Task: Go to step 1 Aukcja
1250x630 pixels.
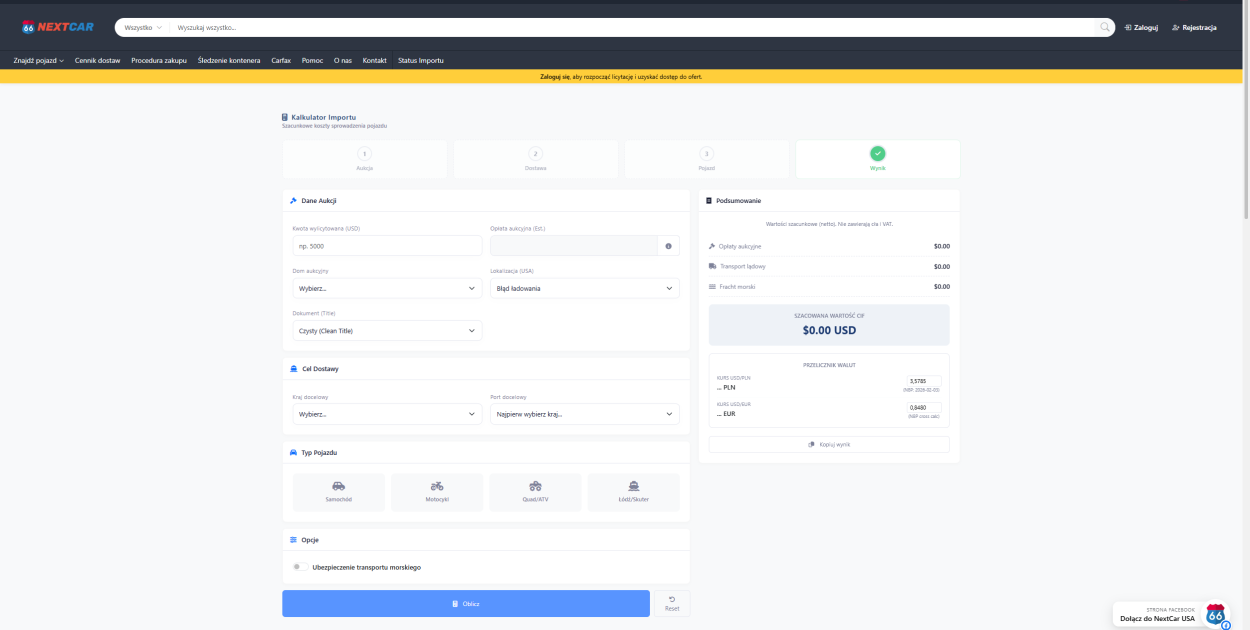Action: (364, 159)
